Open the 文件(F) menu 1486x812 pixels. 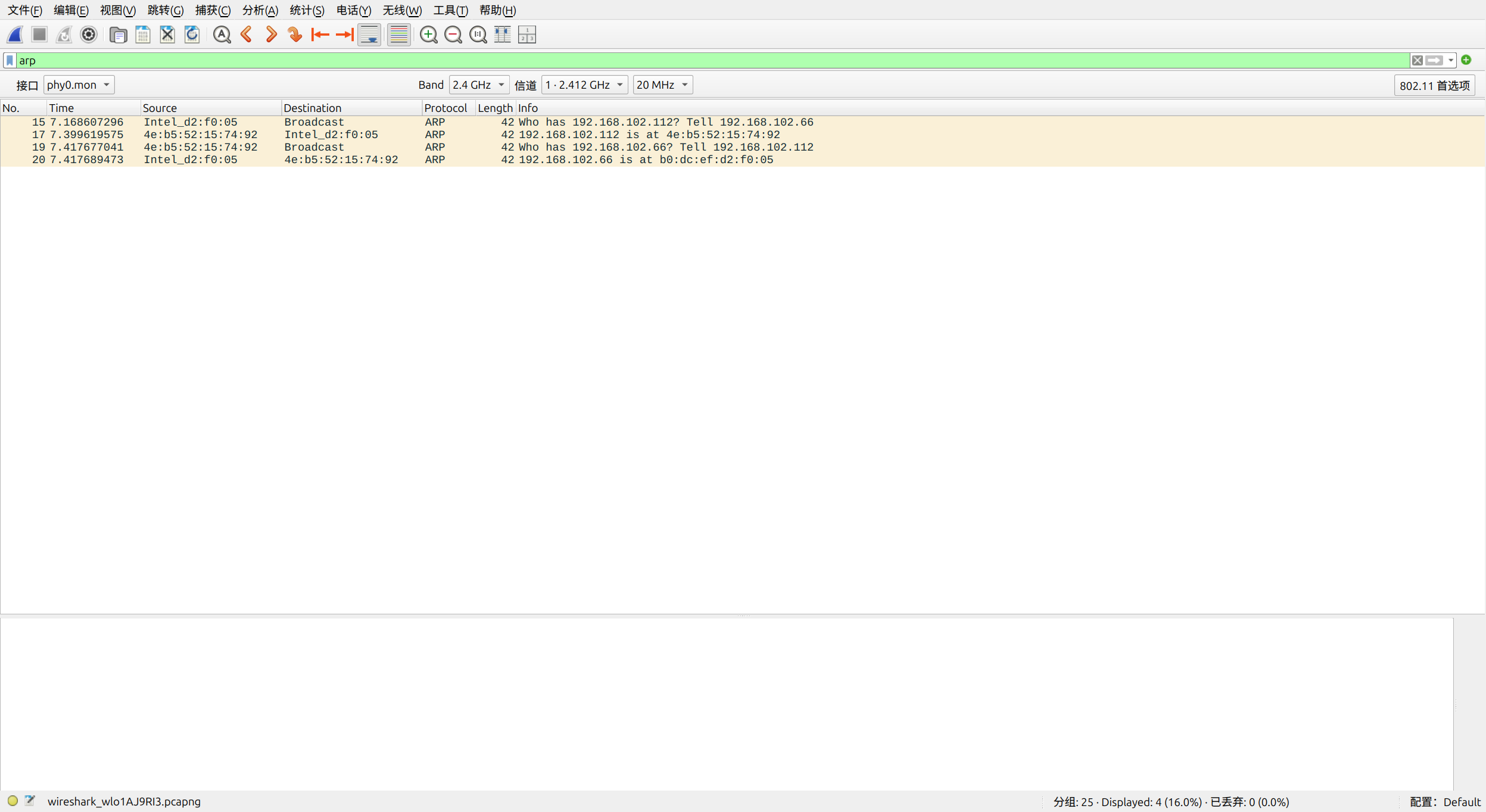24,10
